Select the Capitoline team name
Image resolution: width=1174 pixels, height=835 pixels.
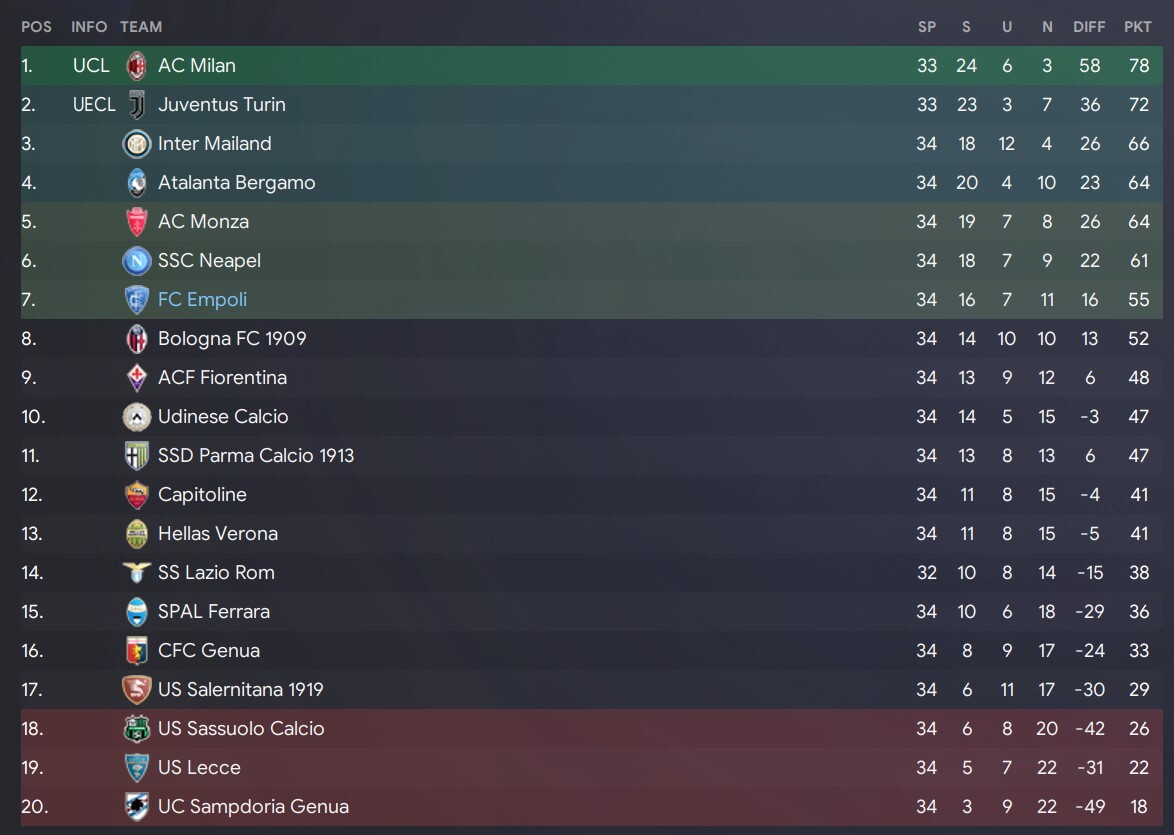coord(202,494)
